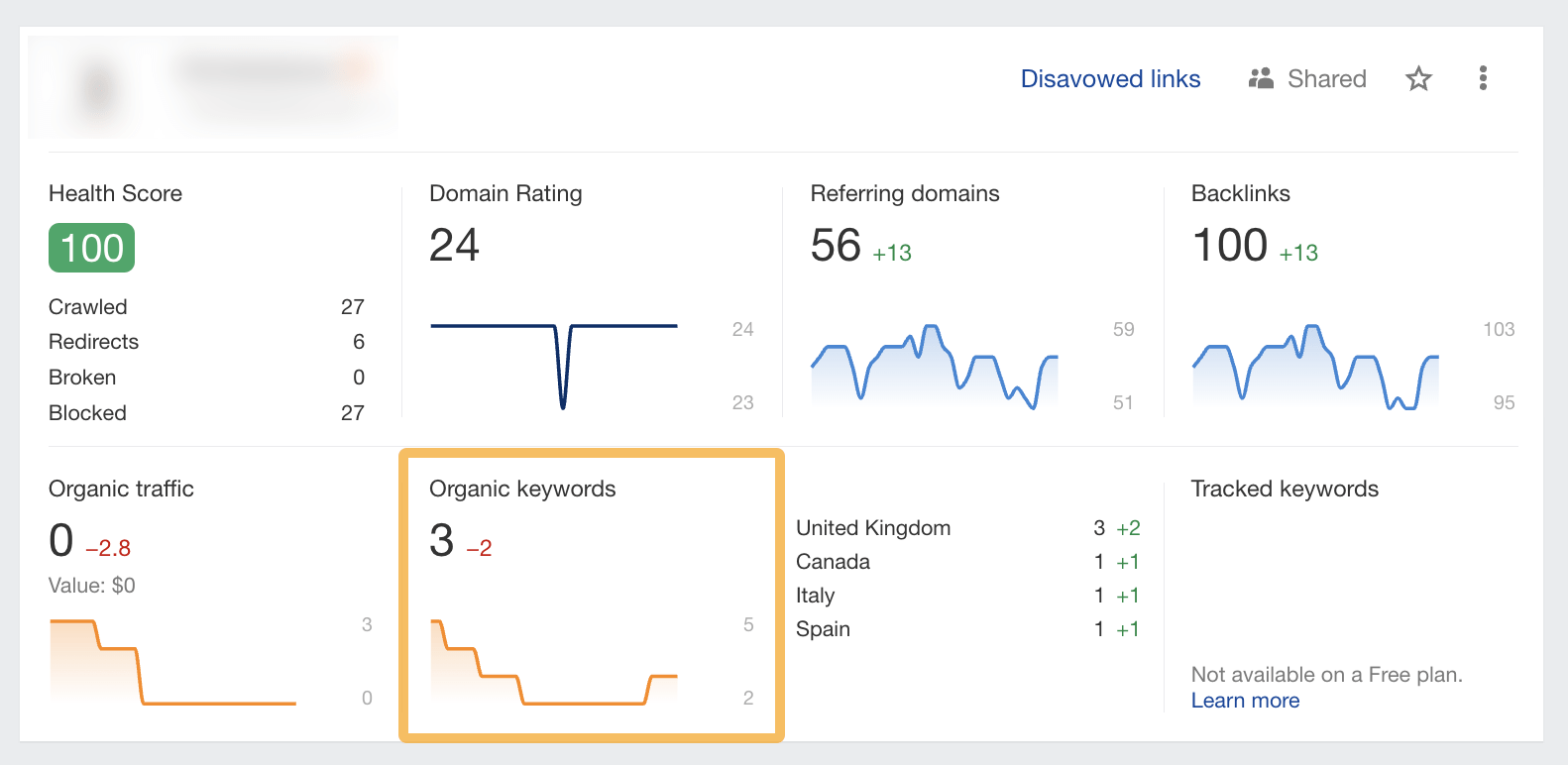The image size is (1568, 765).
Task: Select the Referring domains count 56
Action: coord(836,246)
